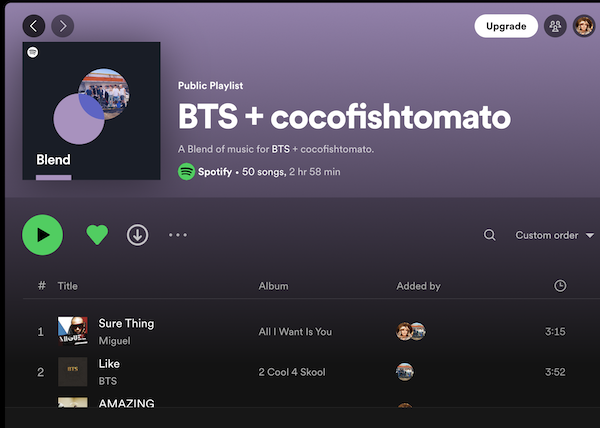Open the user profile avatar menu
This screenshot has height=428, width=600.
pyautogui.click(x=583, y=26)
